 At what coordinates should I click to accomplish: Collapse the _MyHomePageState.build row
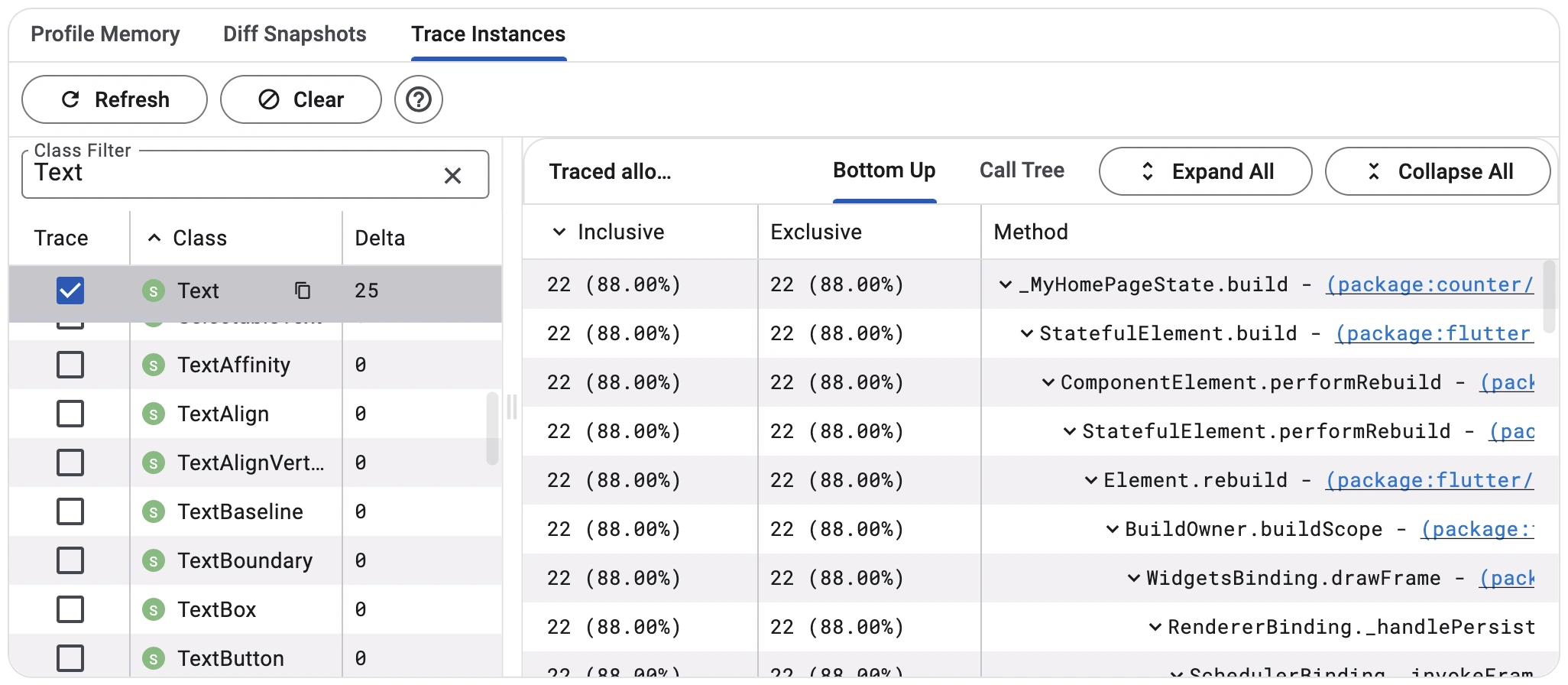pos(1006,285)
